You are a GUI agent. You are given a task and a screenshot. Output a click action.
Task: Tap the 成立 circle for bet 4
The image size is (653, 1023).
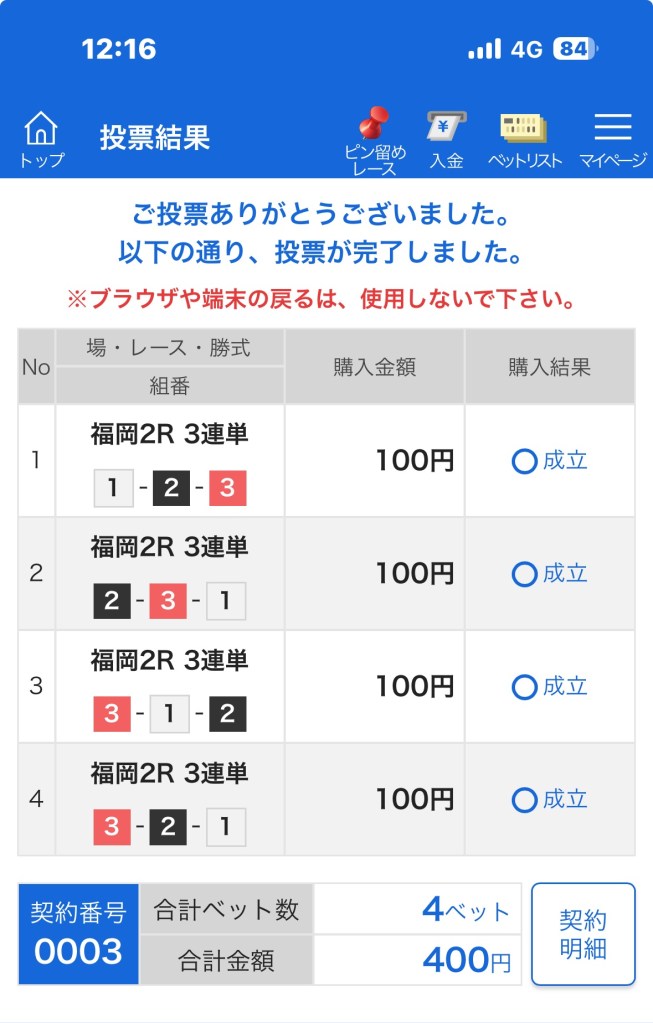[524, 800]
